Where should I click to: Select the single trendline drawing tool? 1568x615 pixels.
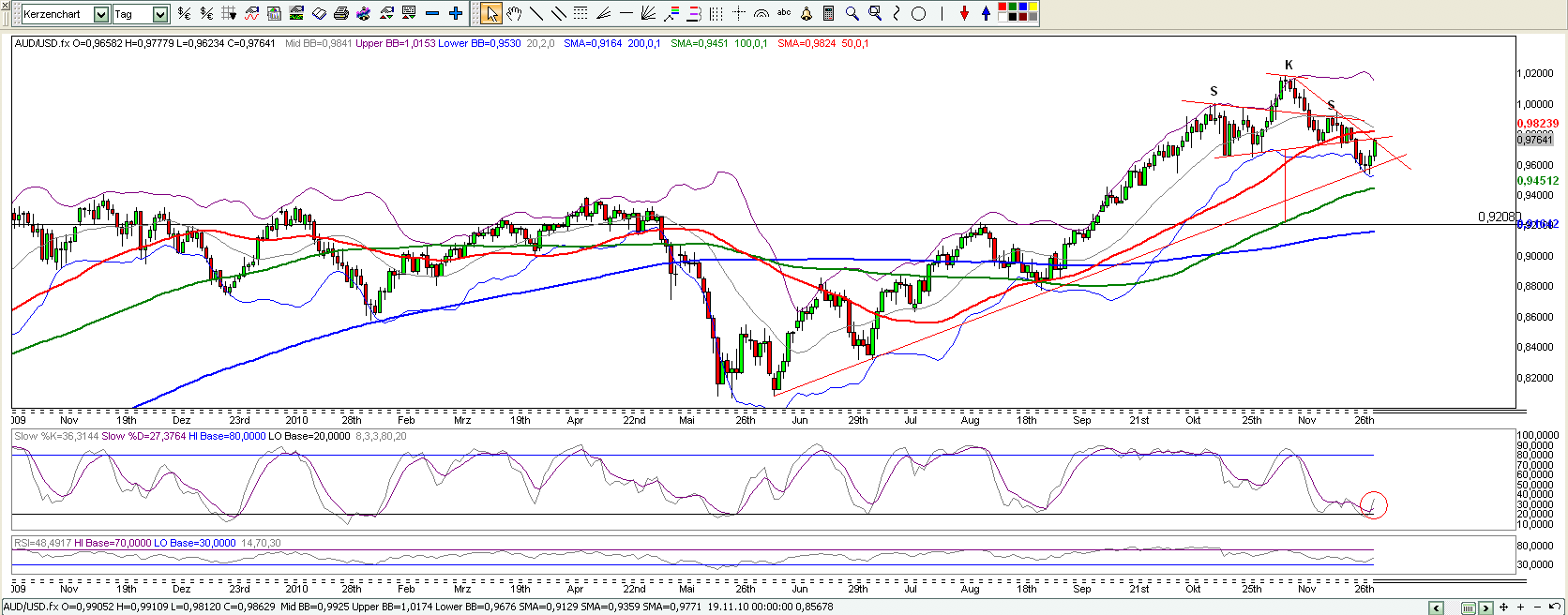[536, 13]
